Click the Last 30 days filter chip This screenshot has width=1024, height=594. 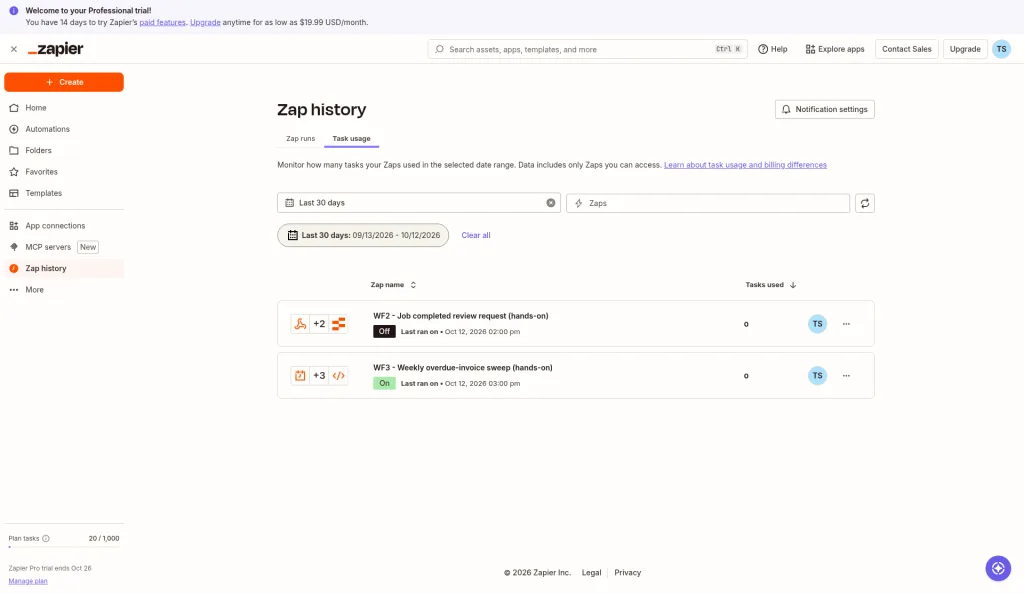(x=363, y=235)
